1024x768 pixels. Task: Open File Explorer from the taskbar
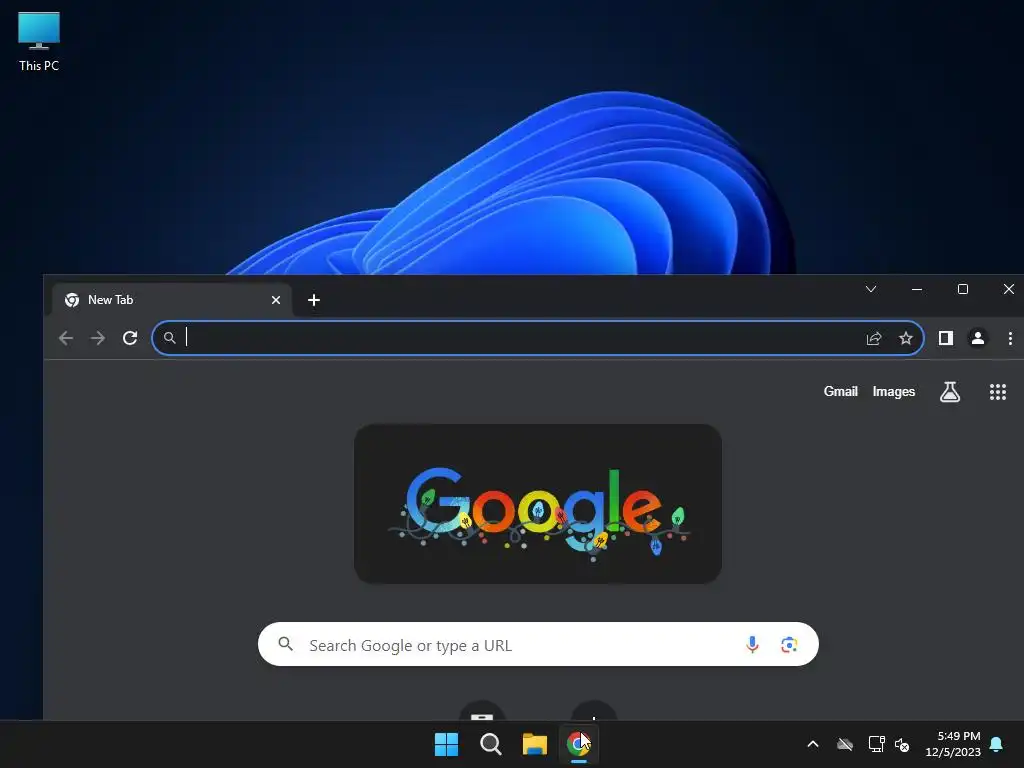pyautogui.click(x=534, y=744)
